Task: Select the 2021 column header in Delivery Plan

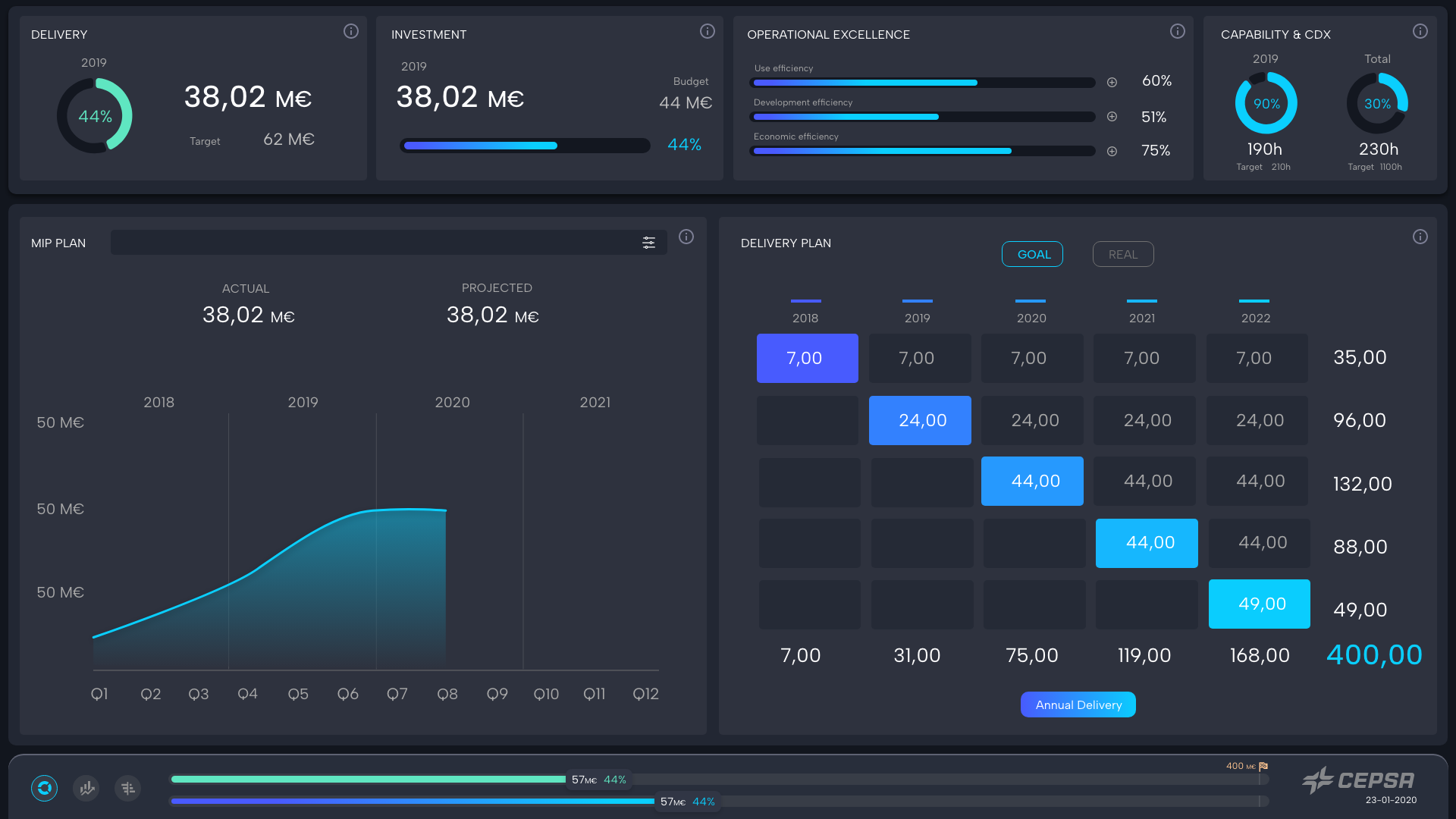Action: click(x=1142, y=318)
